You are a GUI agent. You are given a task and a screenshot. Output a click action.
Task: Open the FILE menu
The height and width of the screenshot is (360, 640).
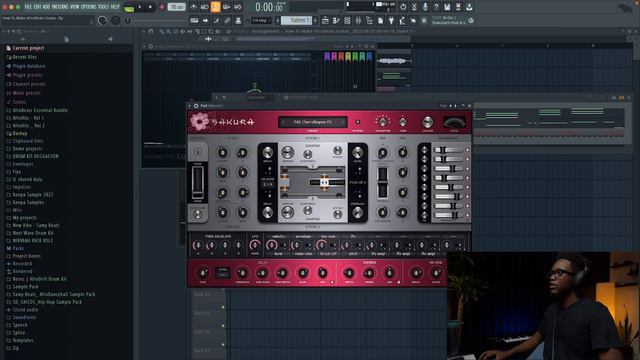pos(28,7)
